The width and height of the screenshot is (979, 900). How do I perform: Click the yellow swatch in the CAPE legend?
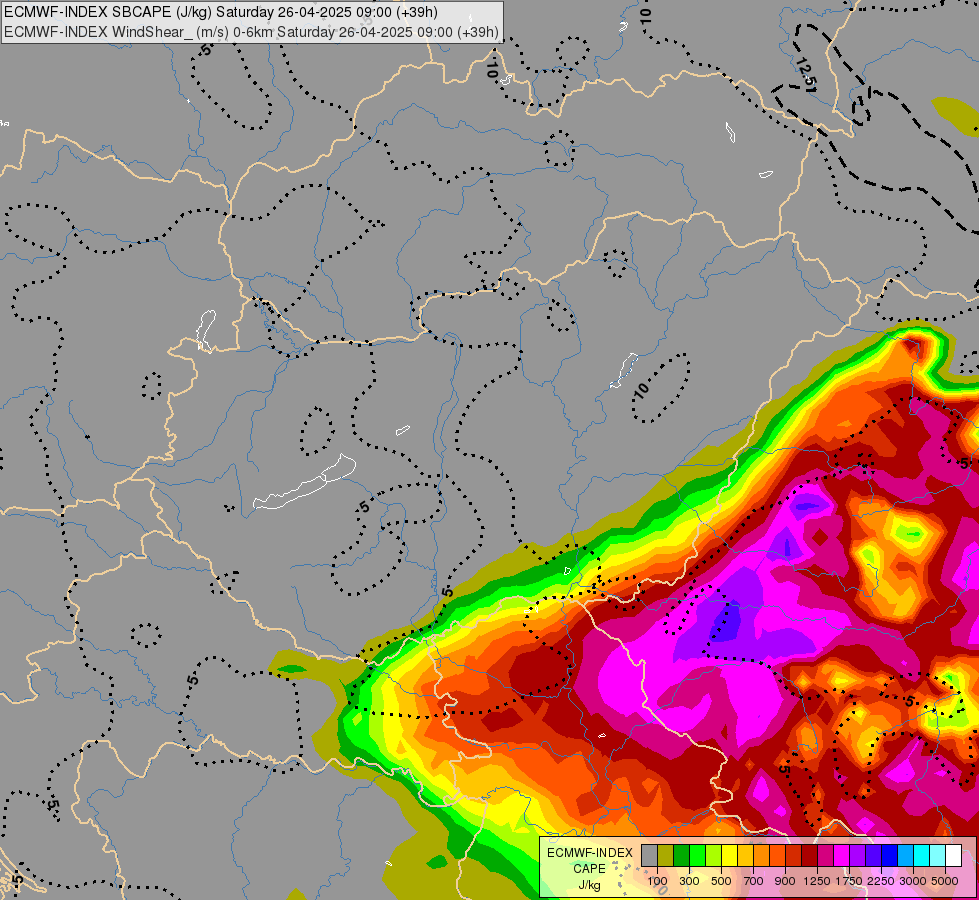point(730,856)
